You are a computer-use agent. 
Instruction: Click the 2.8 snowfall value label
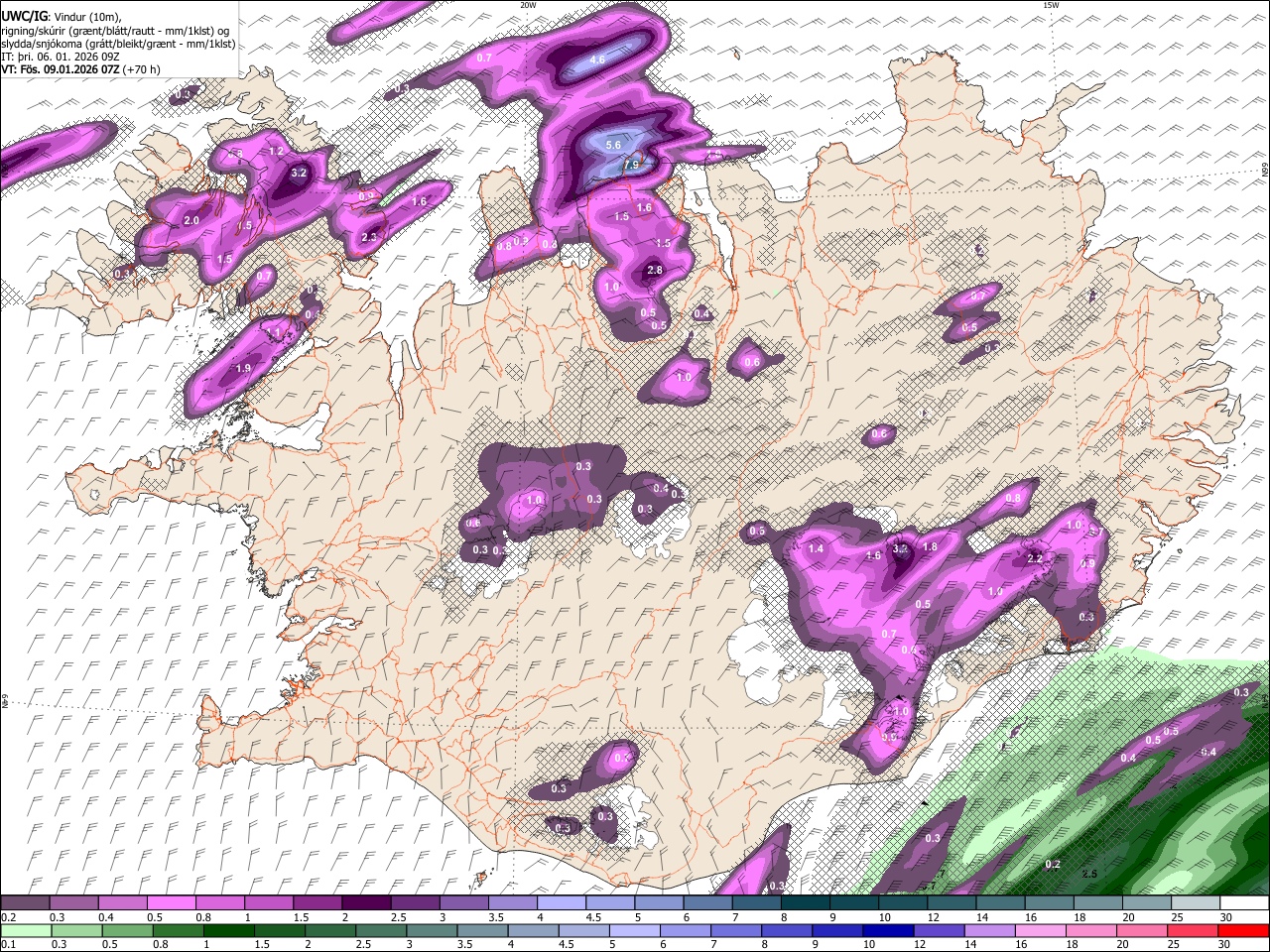(654, 270)
